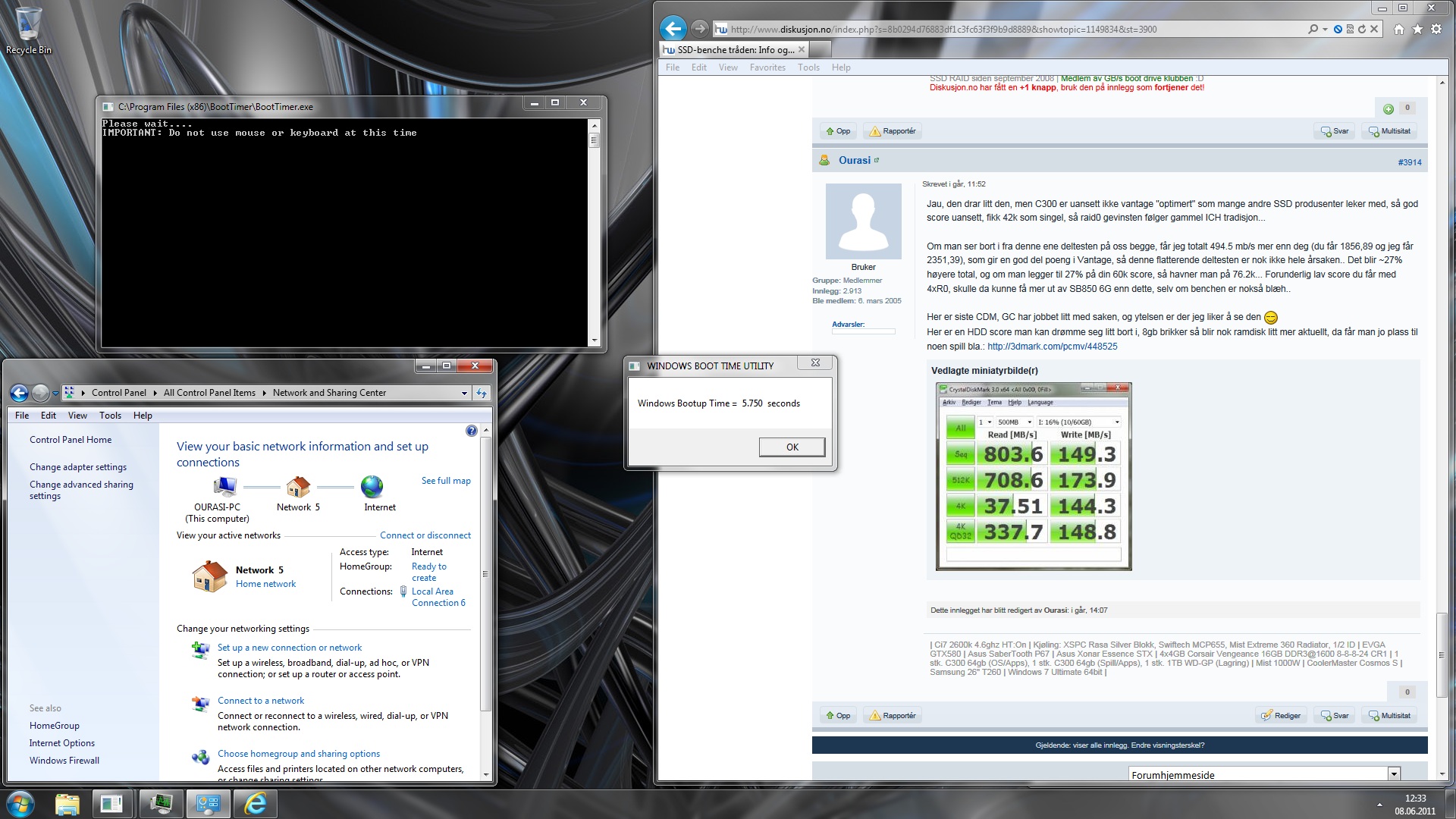Open the IE favorites star

pos(1417,29)
